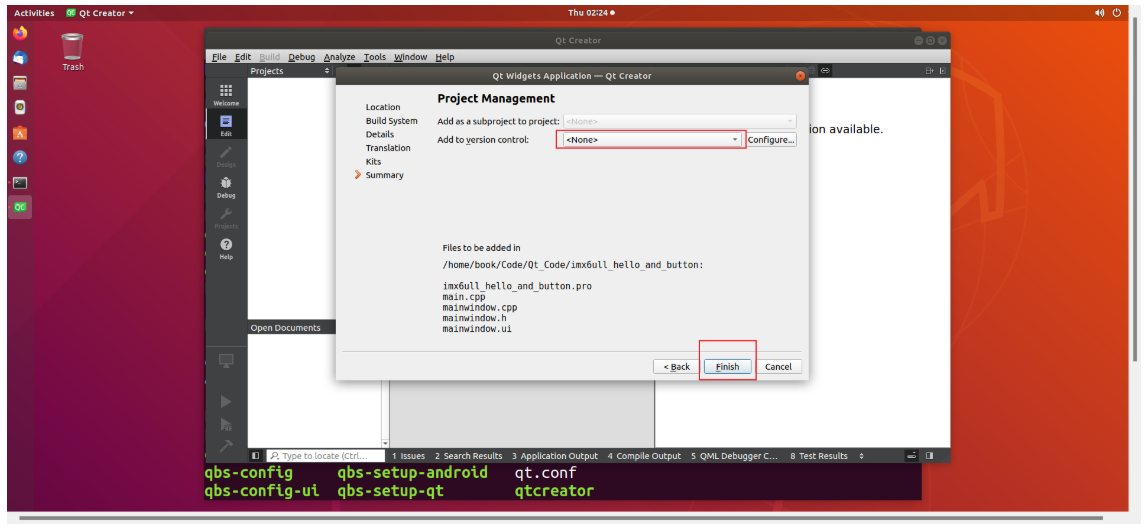Click the Run play icon
The width and height of the screenshot is (1145, 531).
click(226, 402)
